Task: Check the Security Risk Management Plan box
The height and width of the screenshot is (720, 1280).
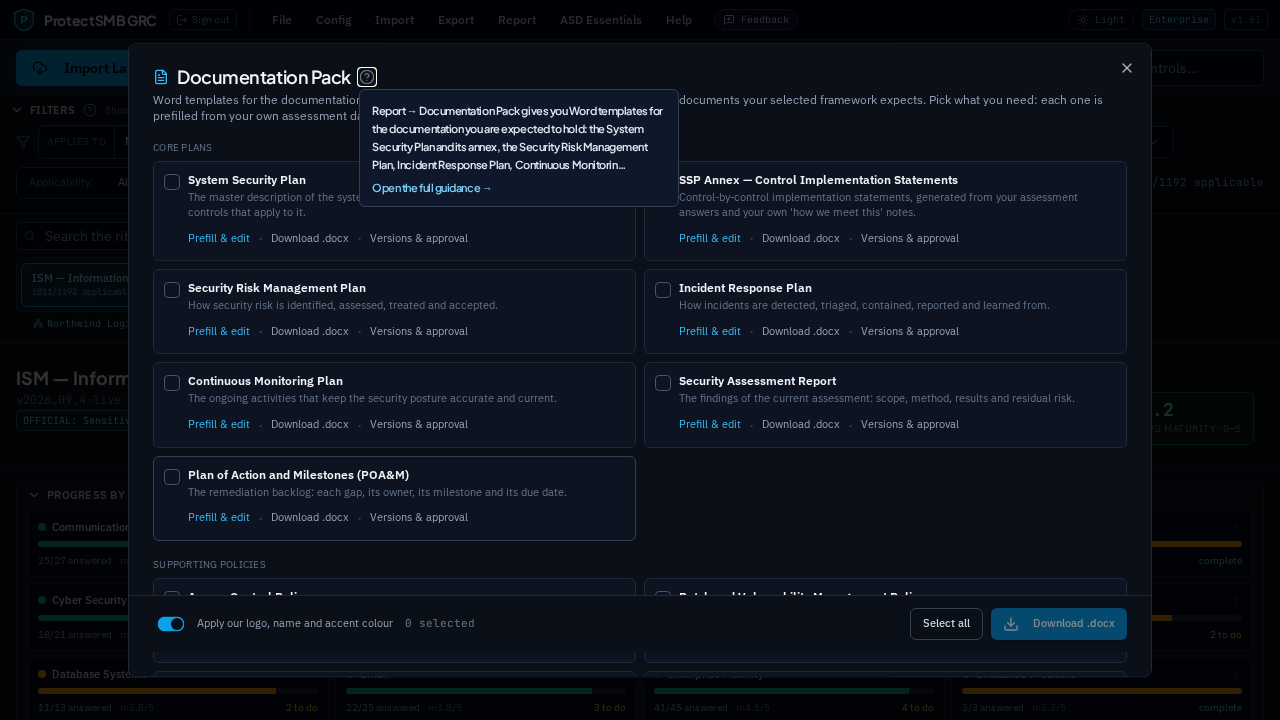Action: 172,290
